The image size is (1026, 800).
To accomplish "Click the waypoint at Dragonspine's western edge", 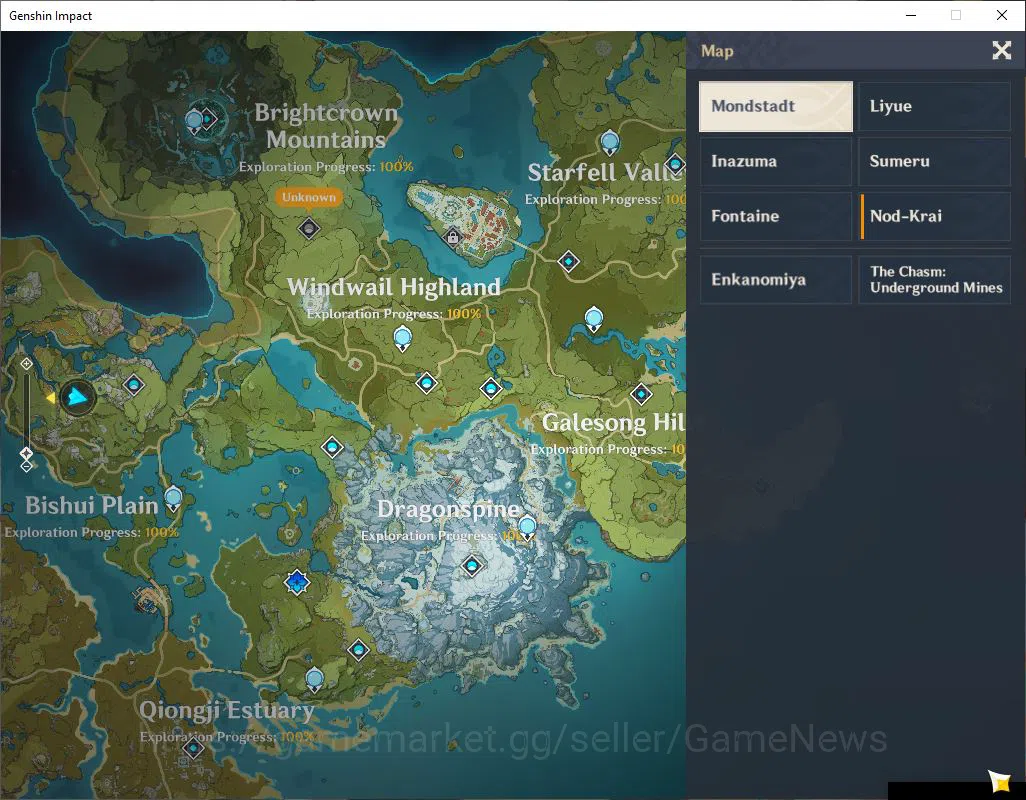I will pyautogui.click(x=332, y=447).
